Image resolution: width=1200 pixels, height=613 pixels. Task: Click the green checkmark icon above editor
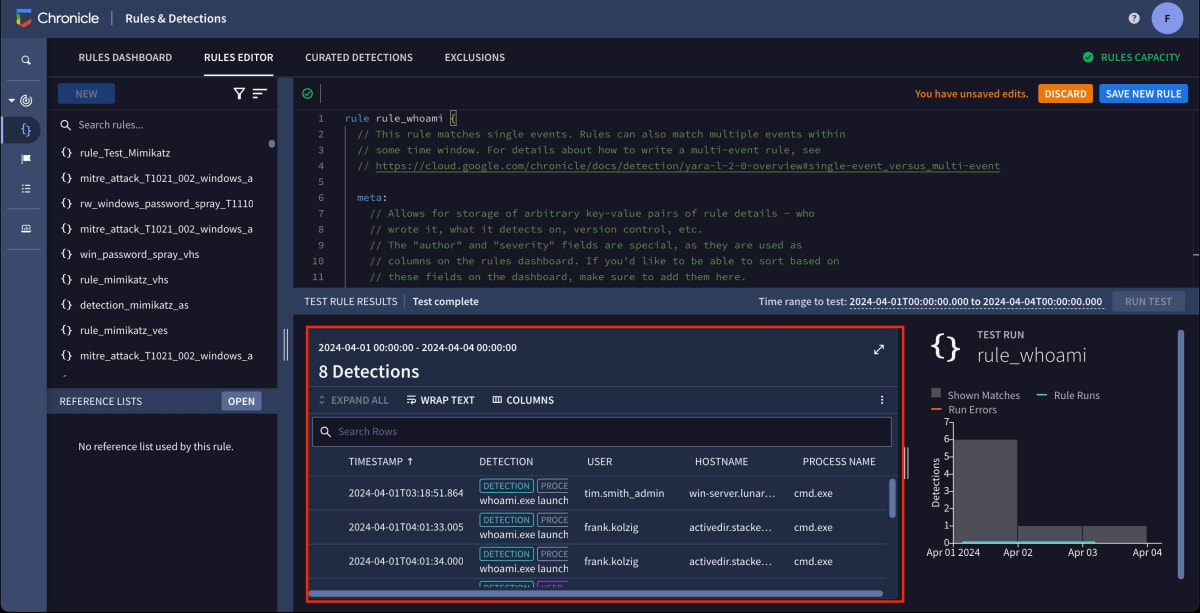(307, 94)
